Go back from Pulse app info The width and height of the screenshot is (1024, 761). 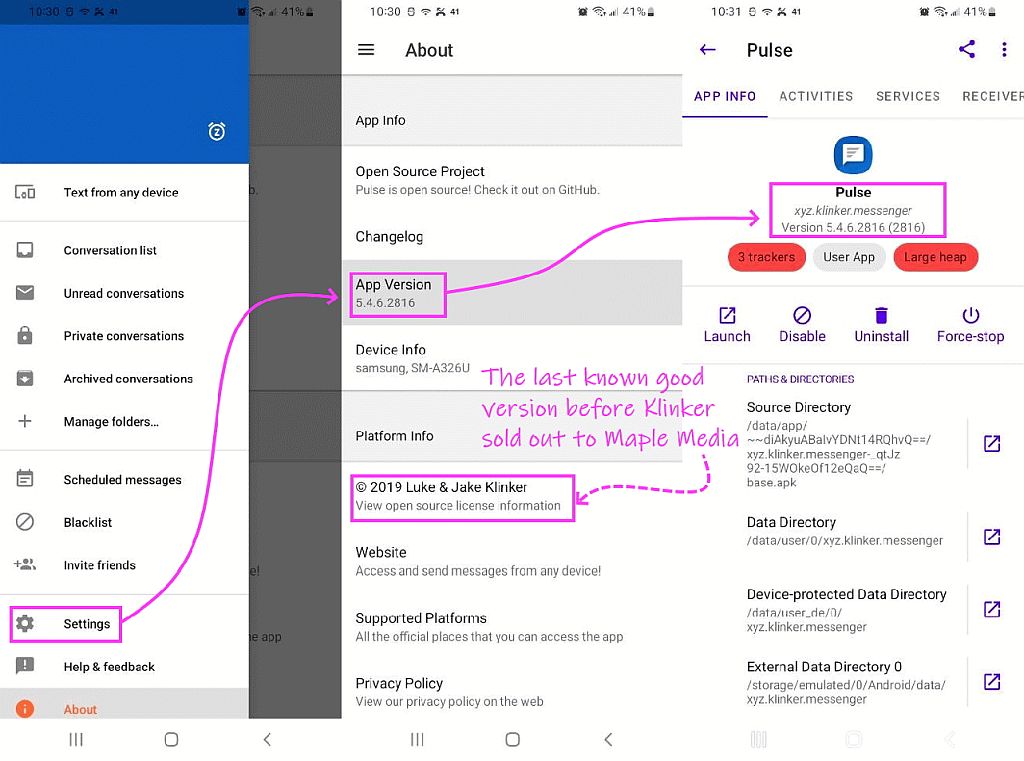click(x=708, y=50)
